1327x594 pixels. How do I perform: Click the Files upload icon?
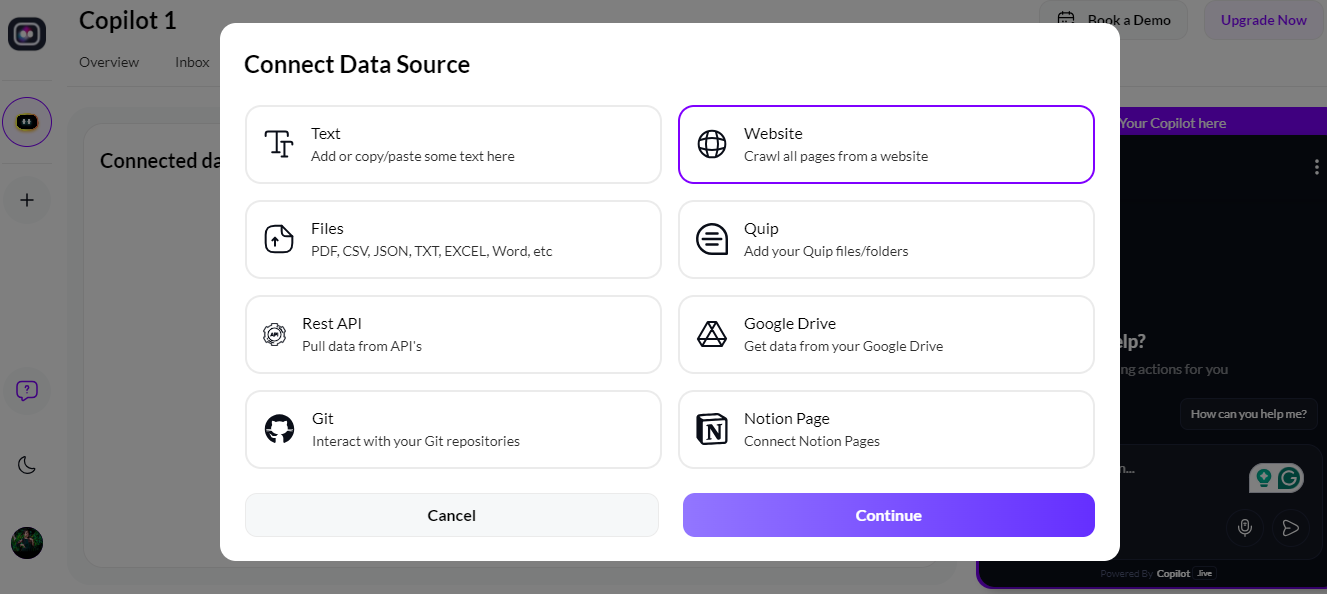pyautogui.click(x=279, y=239)
